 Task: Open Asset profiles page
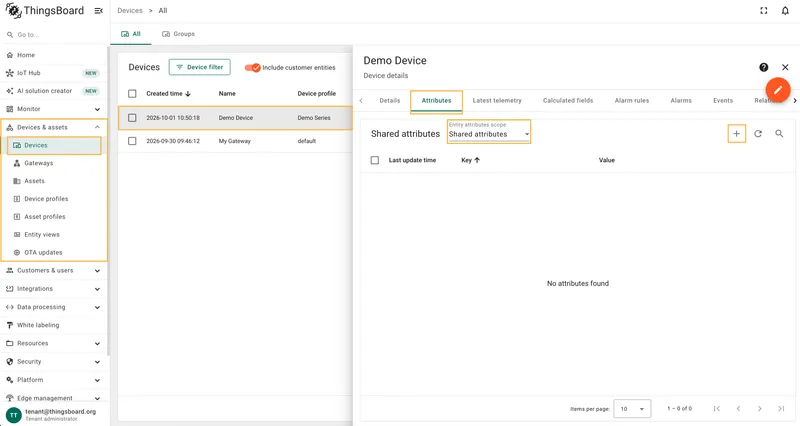pyautogui.click(x=55, y=217)
